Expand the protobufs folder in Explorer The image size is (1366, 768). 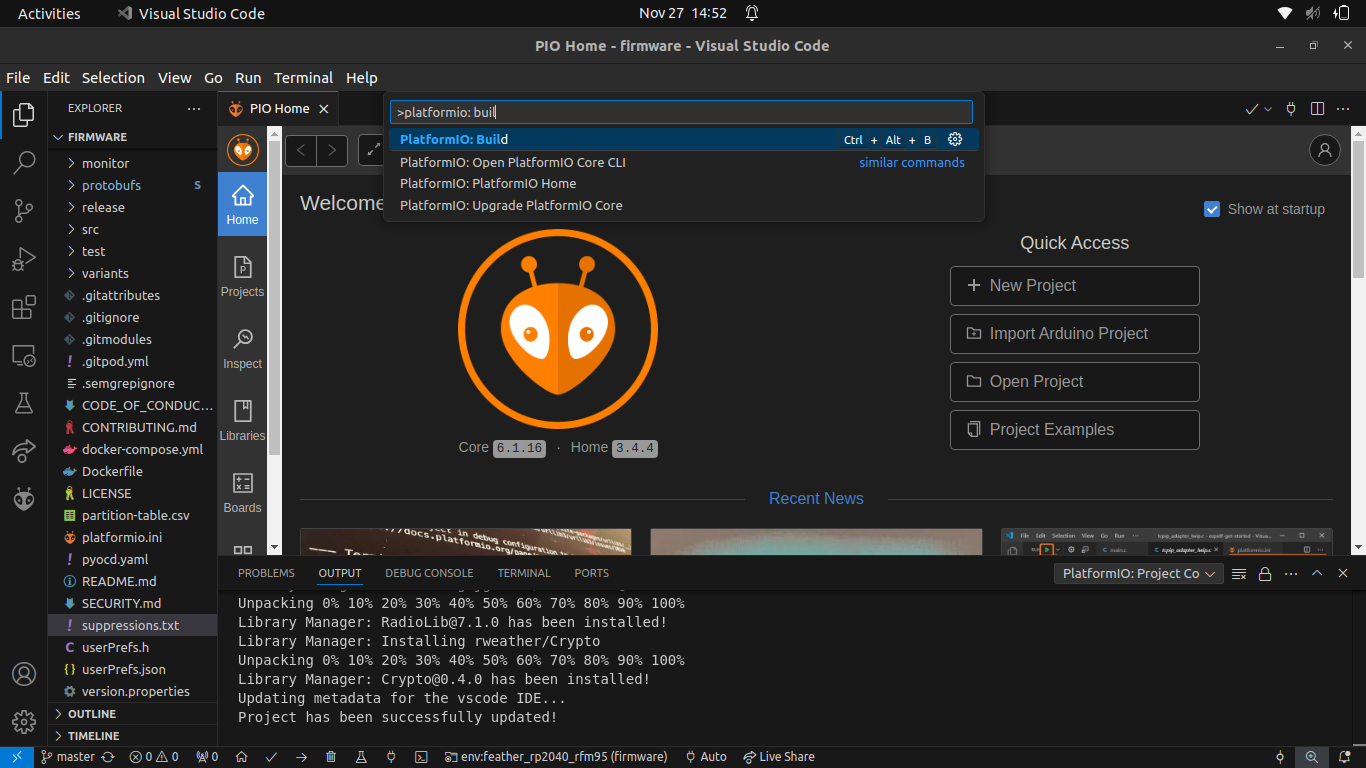111,185
